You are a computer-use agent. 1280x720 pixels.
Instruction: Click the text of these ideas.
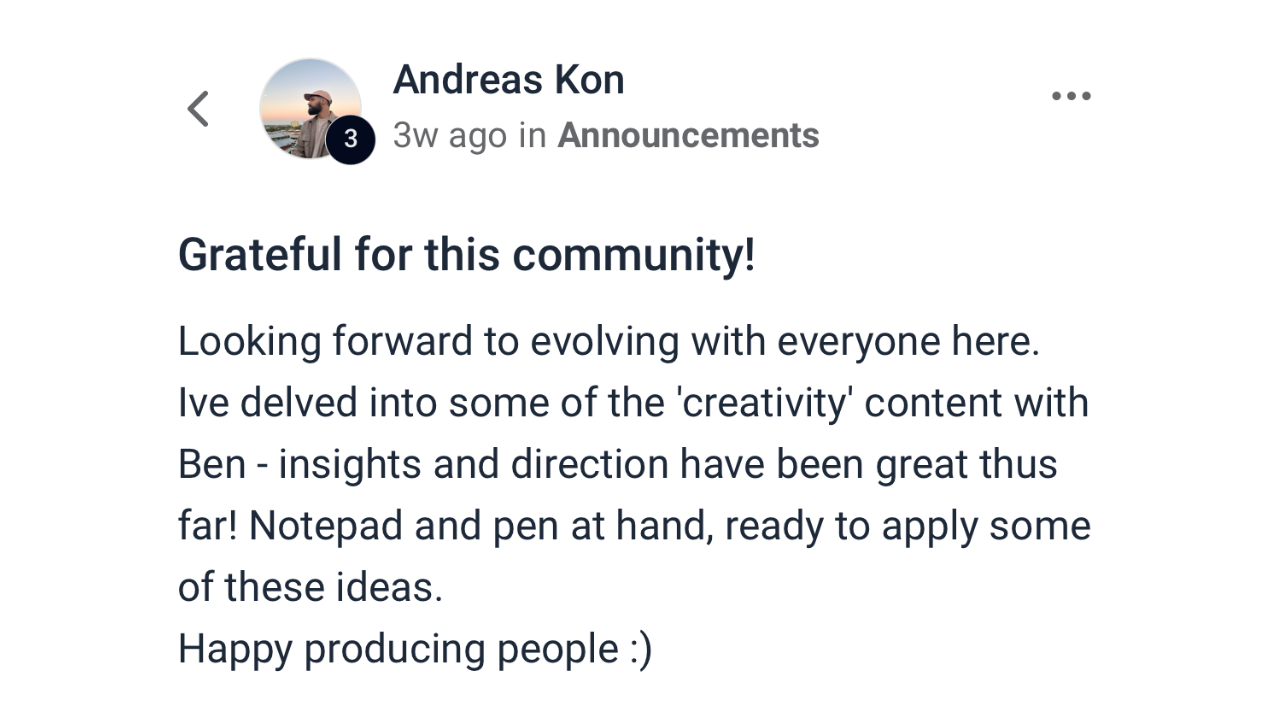click(x=310, y=587)
